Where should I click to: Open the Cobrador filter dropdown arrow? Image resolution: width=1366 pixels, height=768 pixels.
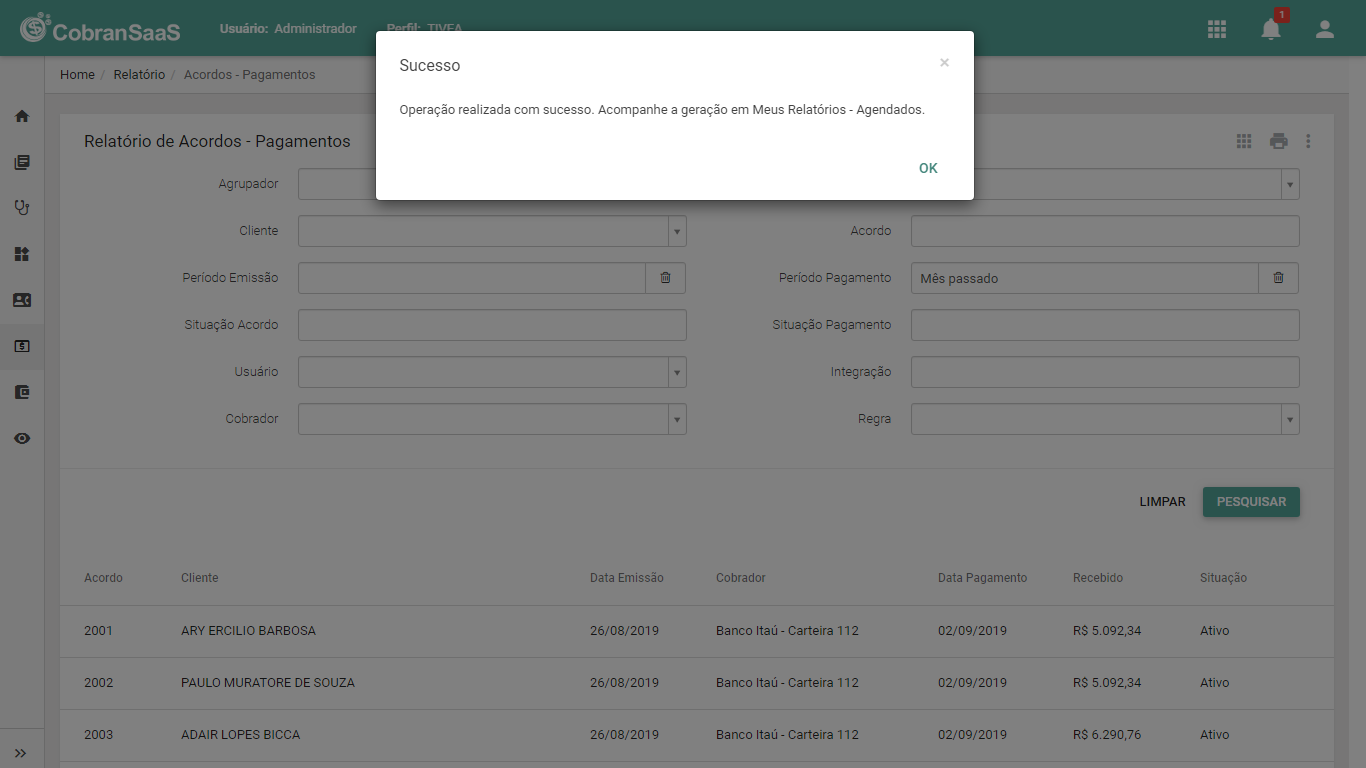677,419
